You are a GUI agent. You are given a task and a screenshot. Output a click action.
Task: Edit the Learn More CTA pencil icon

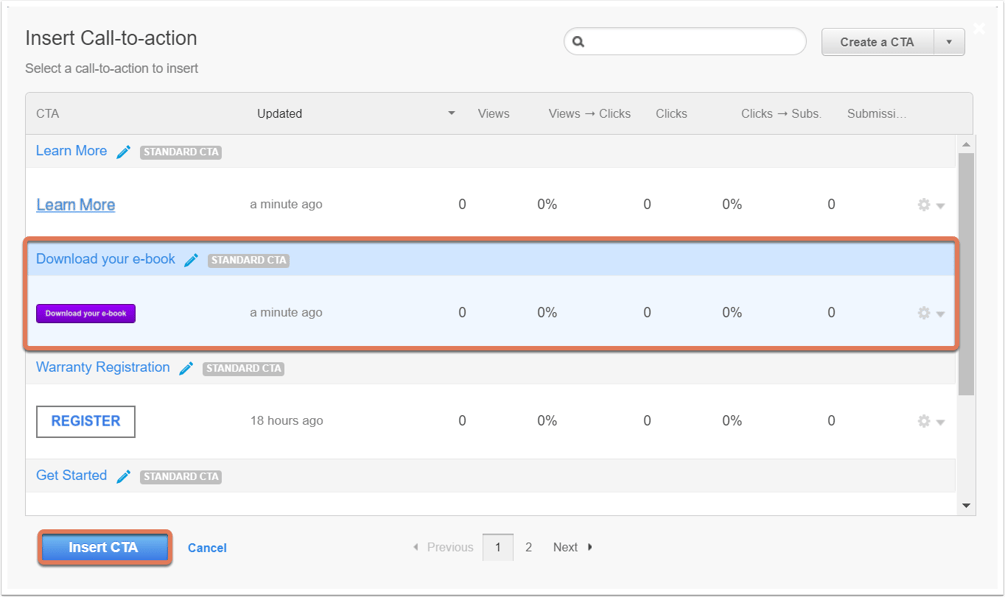coord(124,152)
